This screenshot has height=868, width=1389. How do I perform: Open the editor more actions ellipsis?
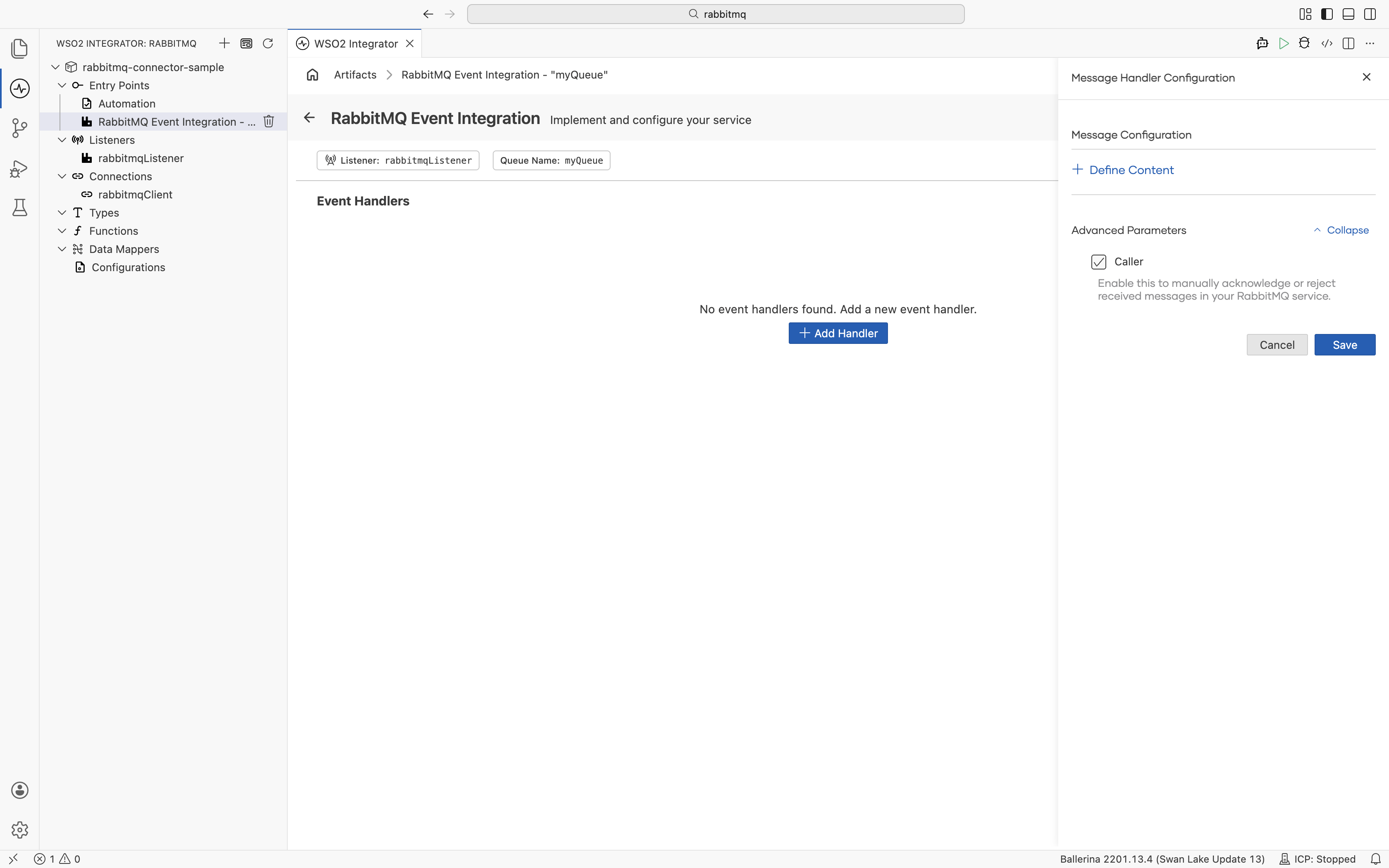pyautogui.click(x=1370, y=44)
